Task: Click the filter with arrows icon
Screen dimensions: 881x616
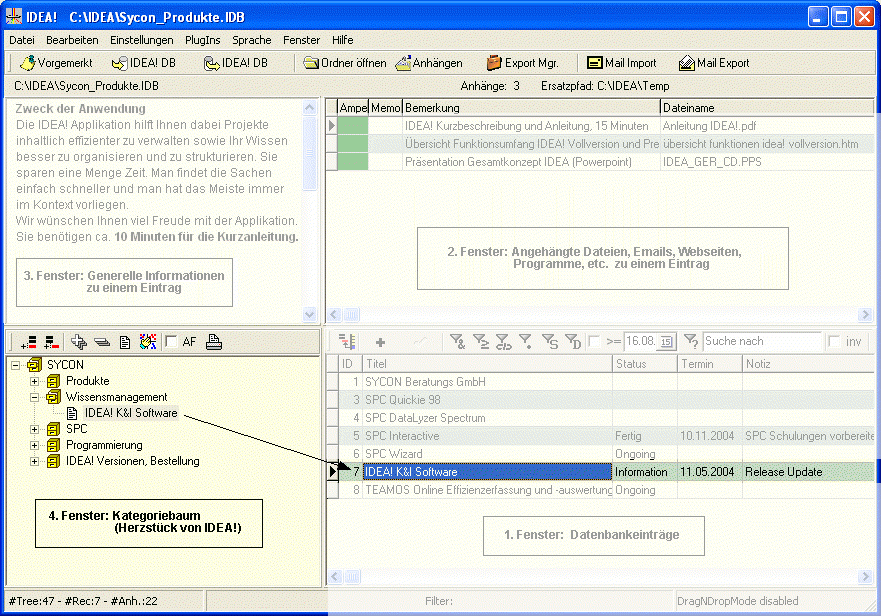Action: click(503, 342)
